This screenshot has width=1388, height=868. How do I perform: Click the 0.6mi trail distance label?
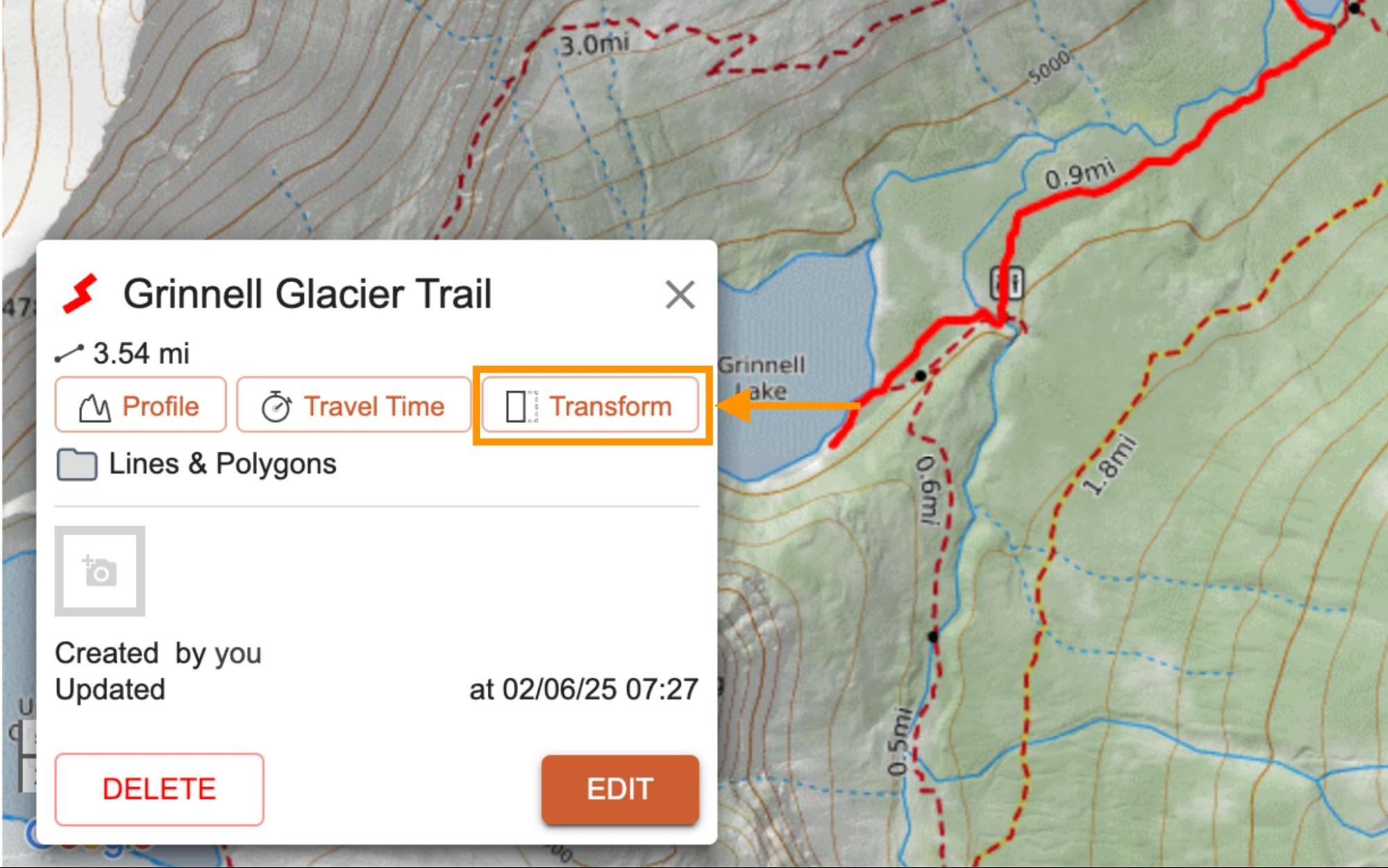[928, 490]
